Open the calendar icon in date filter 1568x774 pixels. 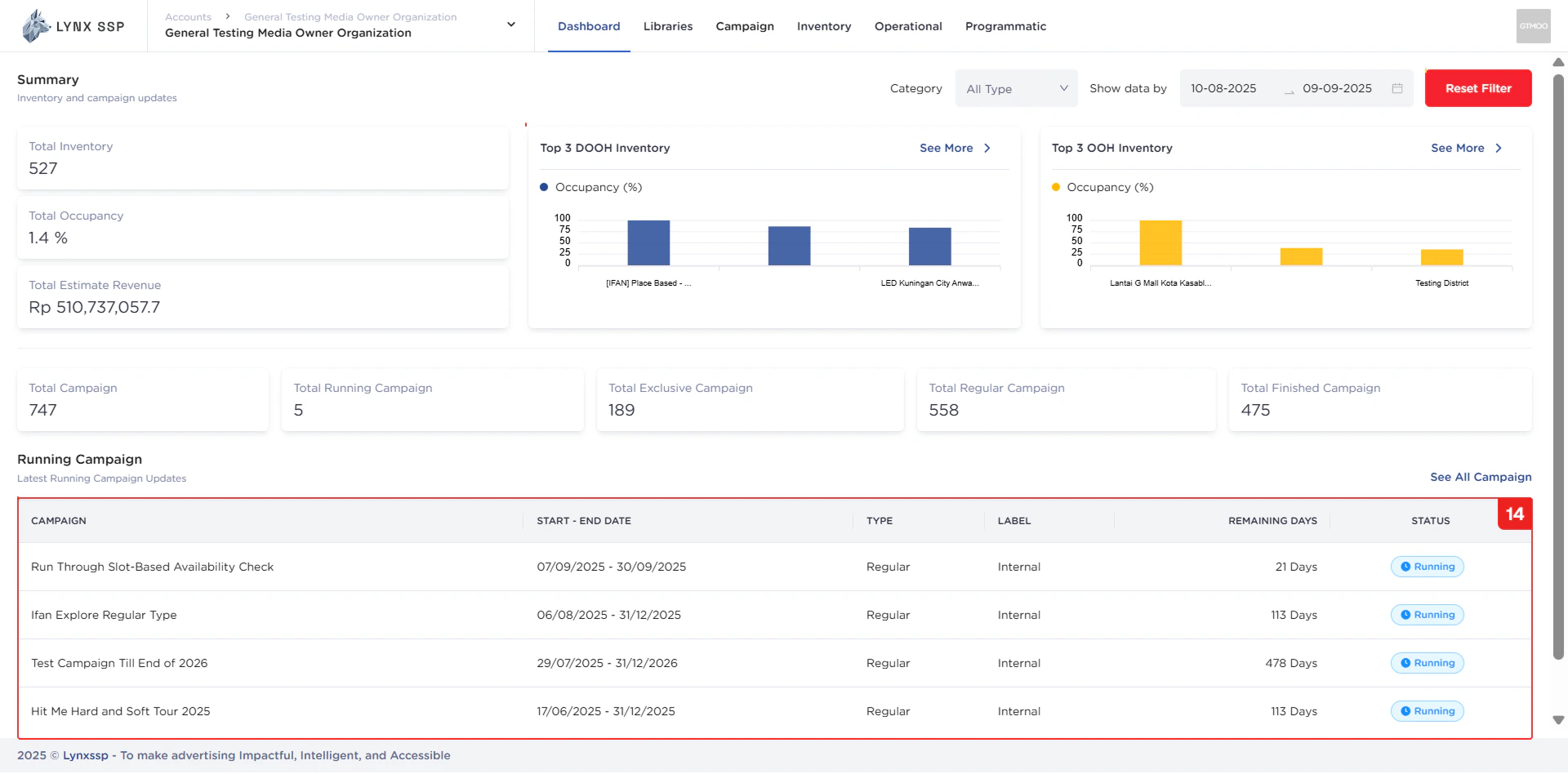[x=1397, y=88]
